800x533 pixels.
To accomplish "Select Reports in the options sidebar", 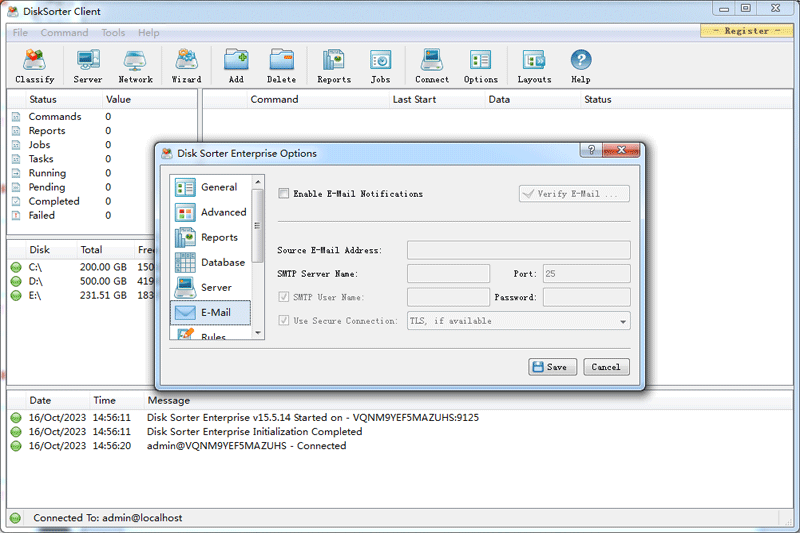I will pyautogui.click(x=212, y=237).
